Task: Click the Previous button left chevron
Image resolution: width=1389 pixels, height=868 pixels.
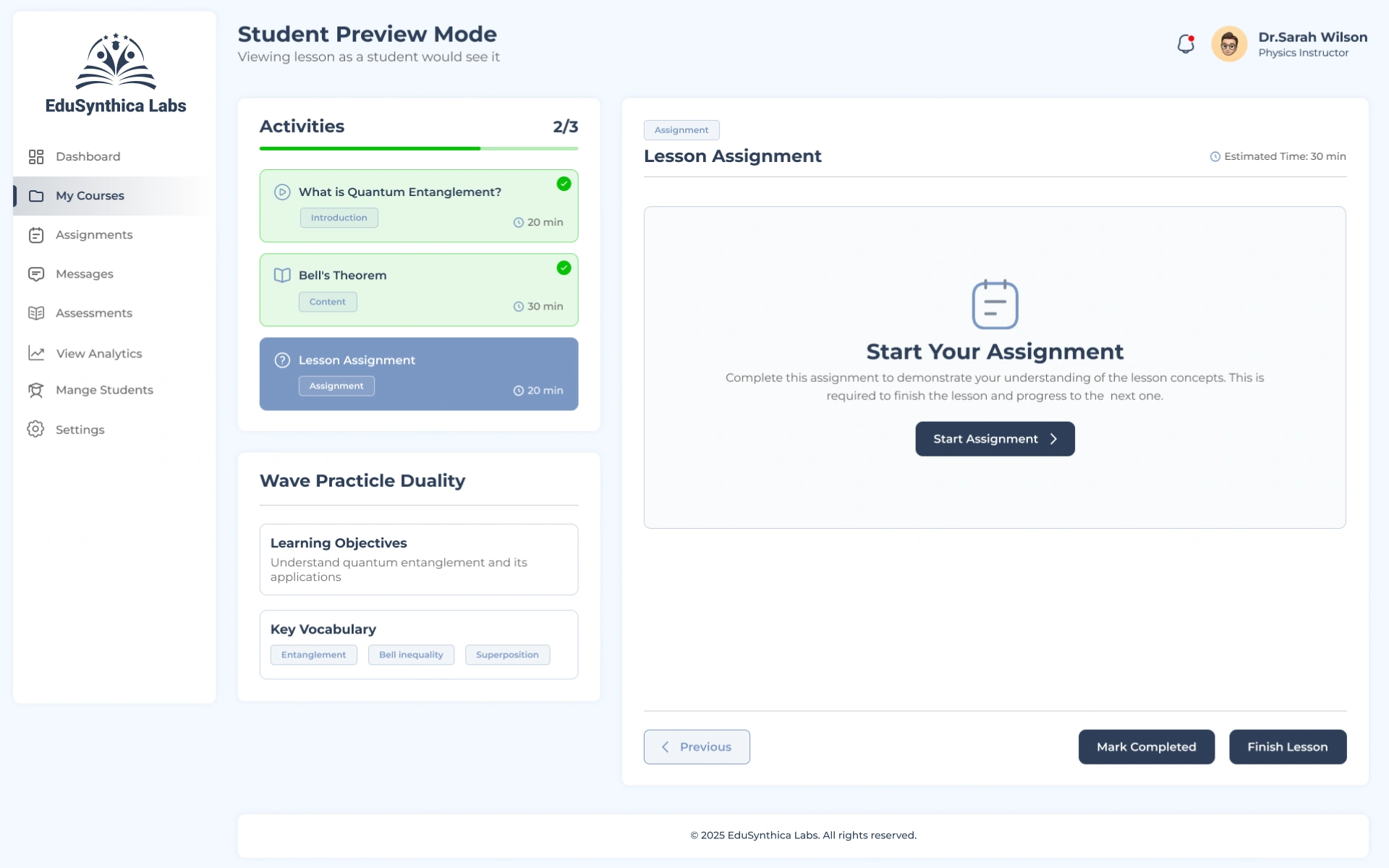Action: pos(666,747)
